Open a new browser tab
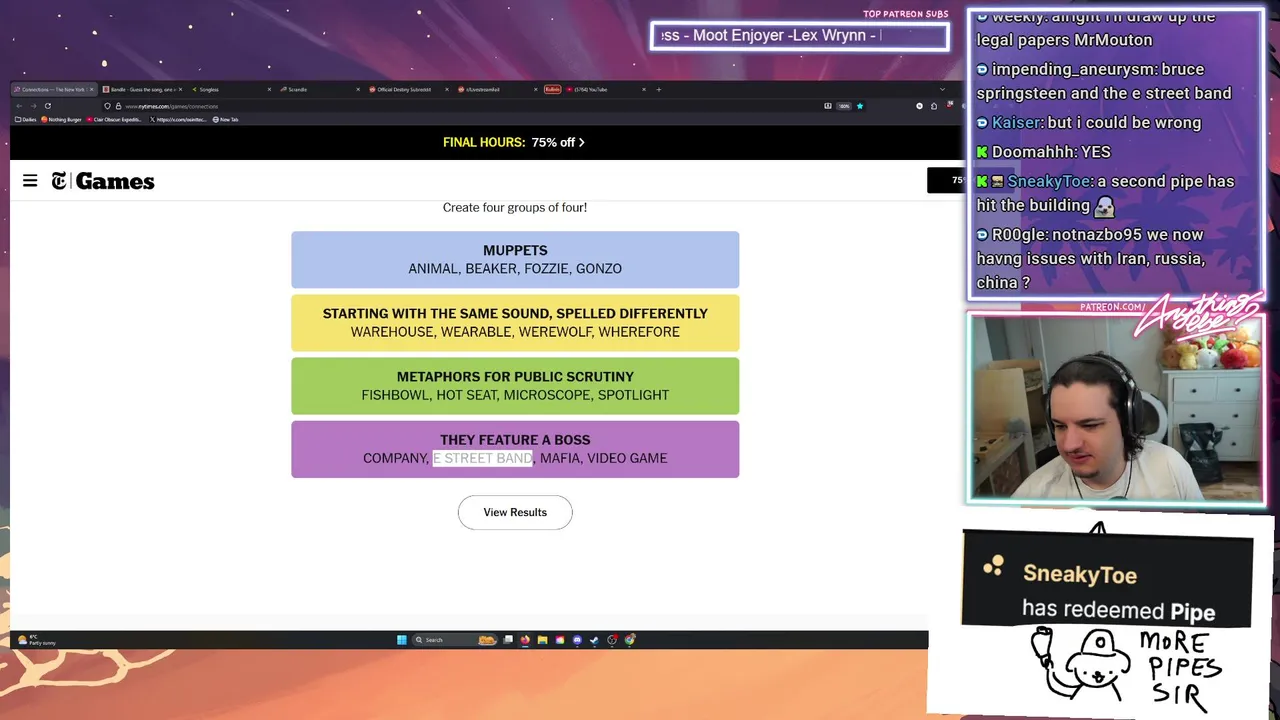 pos(658,89)
